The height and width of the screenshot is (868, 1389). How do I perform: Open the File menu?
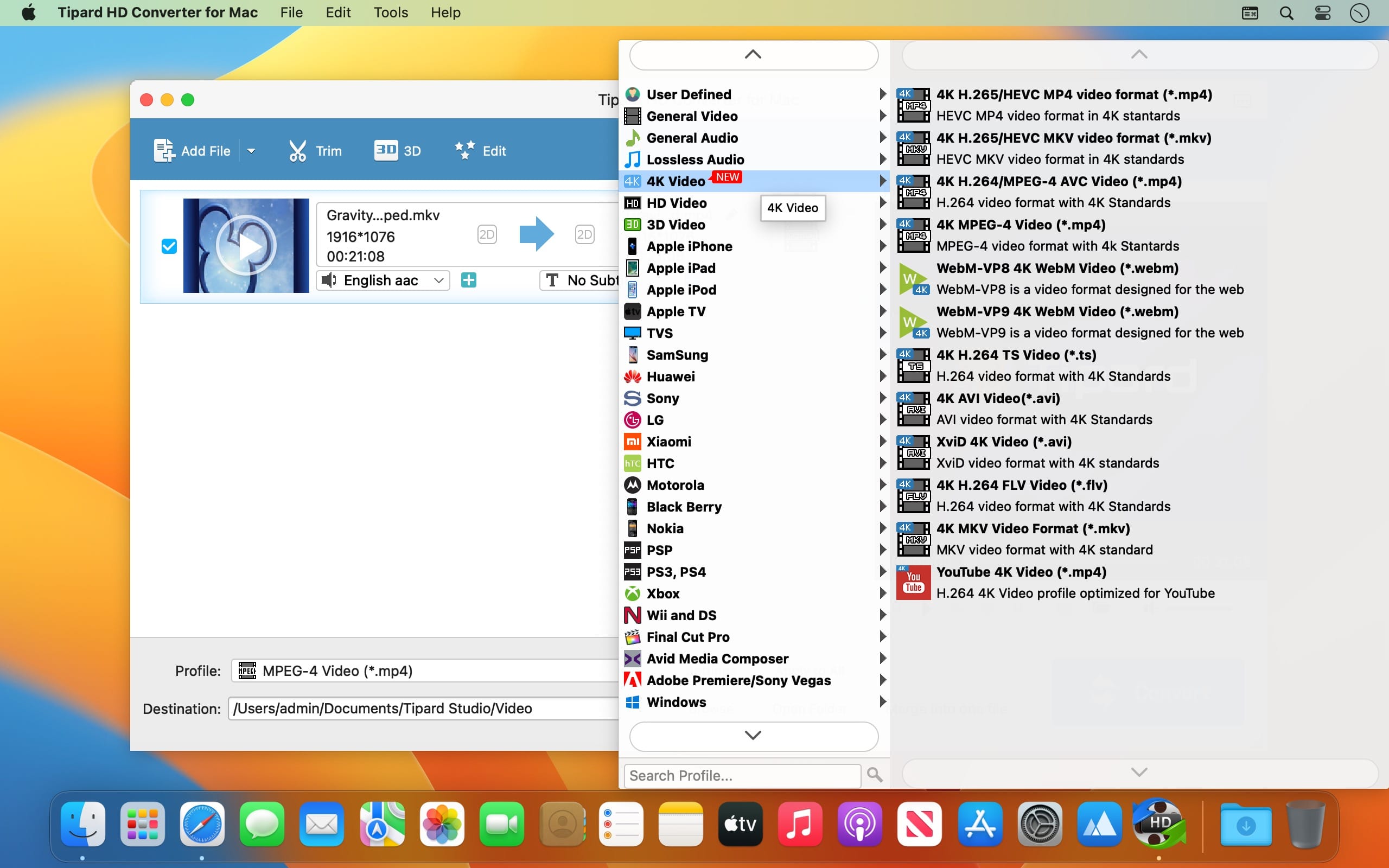(x=291, y=12)
